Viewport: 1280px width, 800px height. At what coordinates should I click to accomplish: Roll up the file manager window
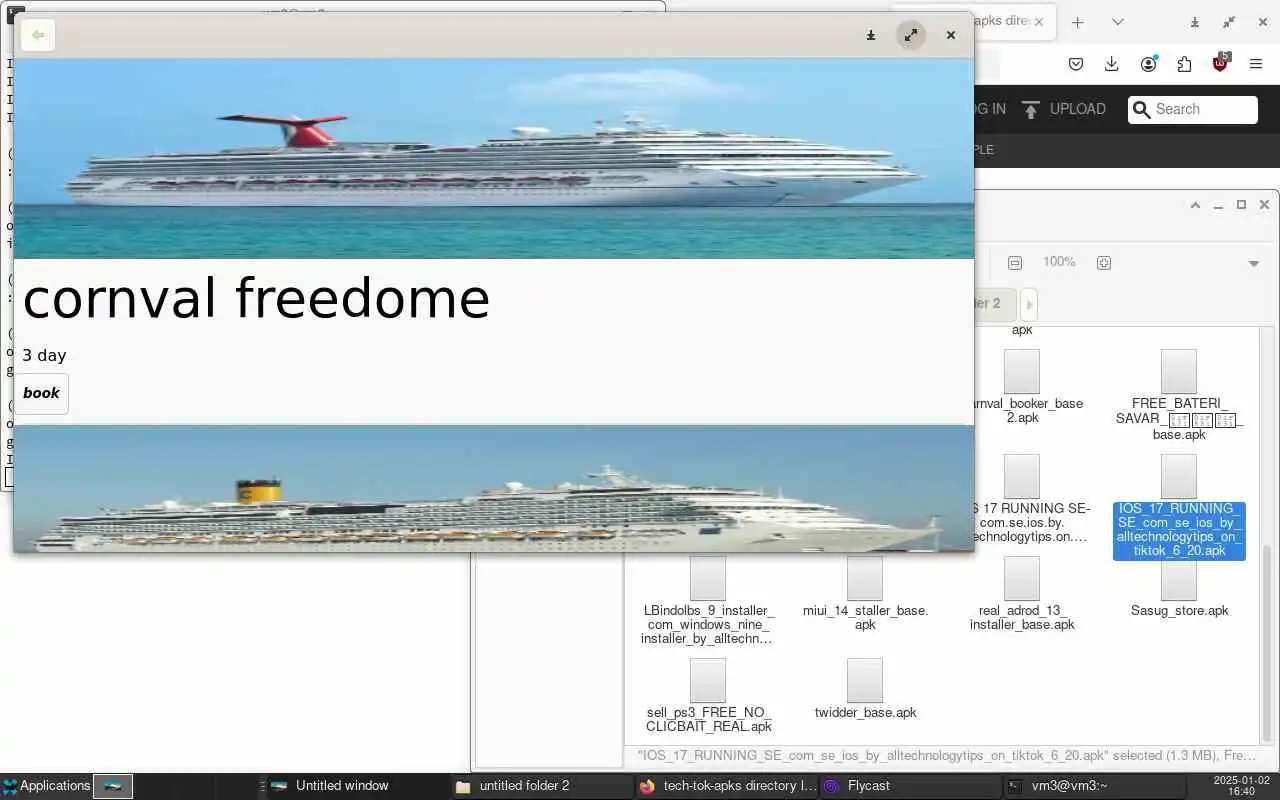coord(1195,205)
